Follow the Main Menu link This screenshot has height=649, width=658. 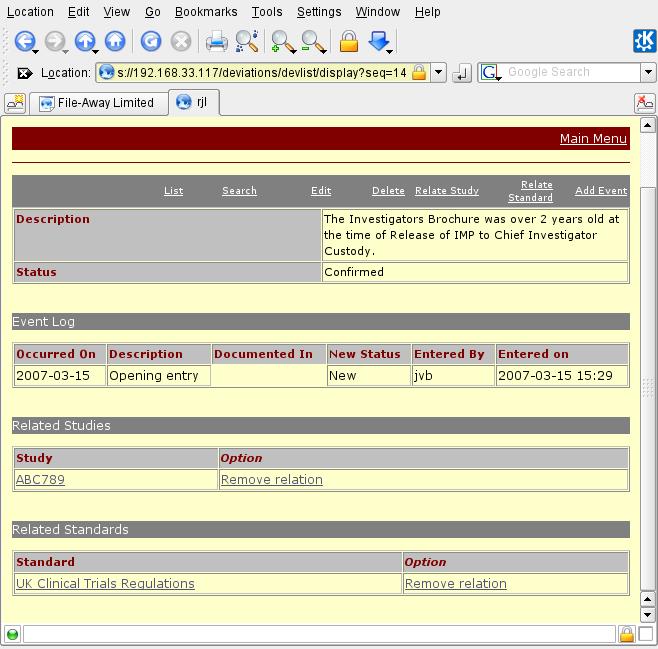click(x=593, y=138)
